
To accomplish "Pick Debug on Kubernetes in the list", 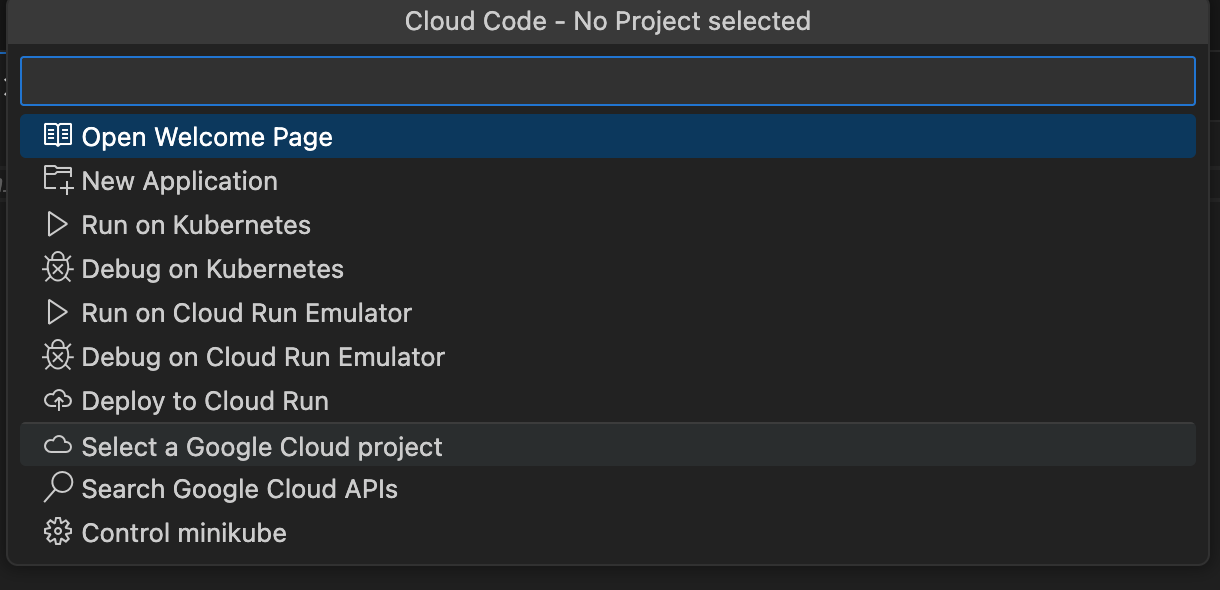I will click(213, 269).
